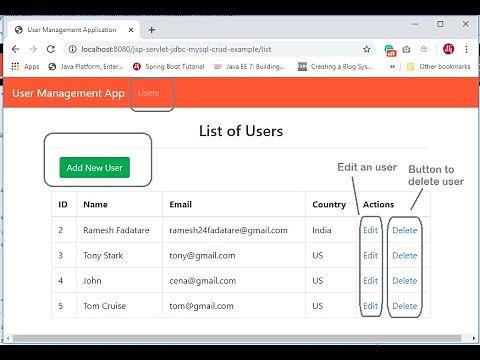The width and height of the screenshot is (480, 360).
Task: Click the grey round extension icon
Action: 424,49
